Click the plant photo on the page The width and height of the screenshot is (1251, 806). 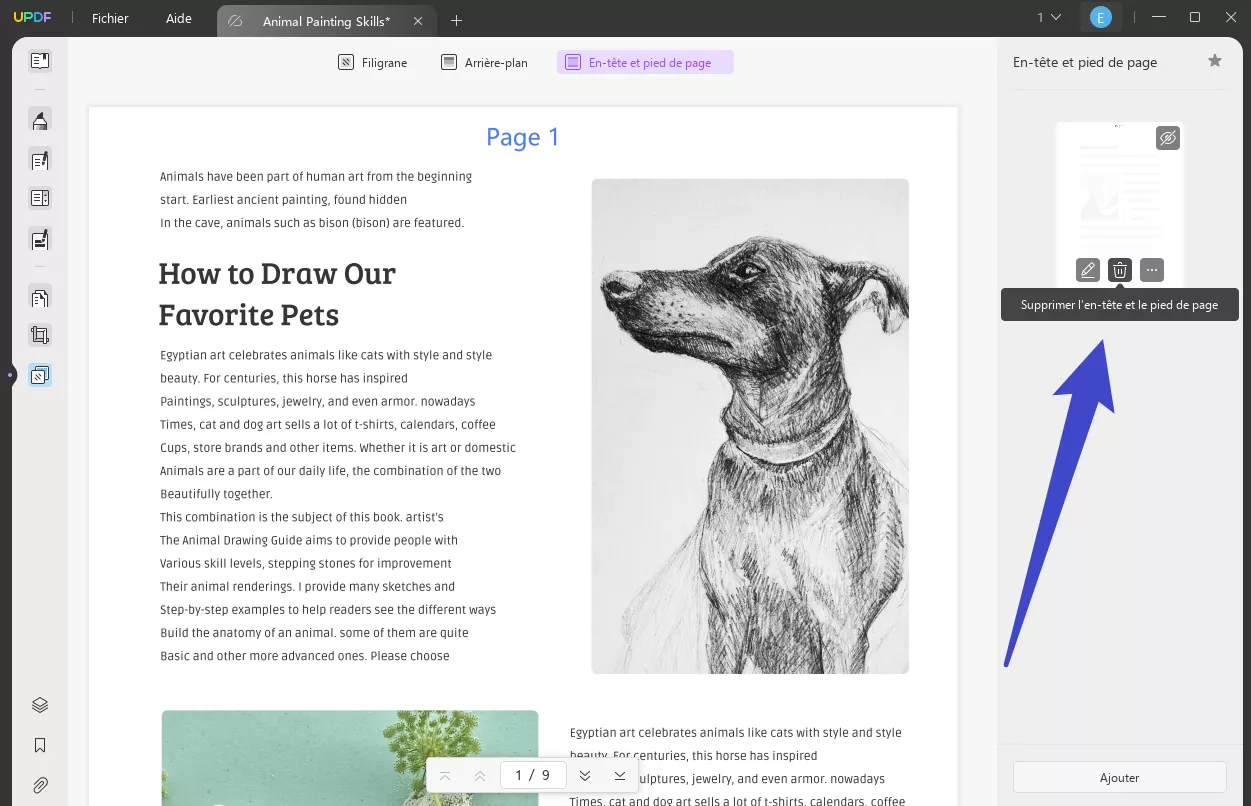click(350, 758)
